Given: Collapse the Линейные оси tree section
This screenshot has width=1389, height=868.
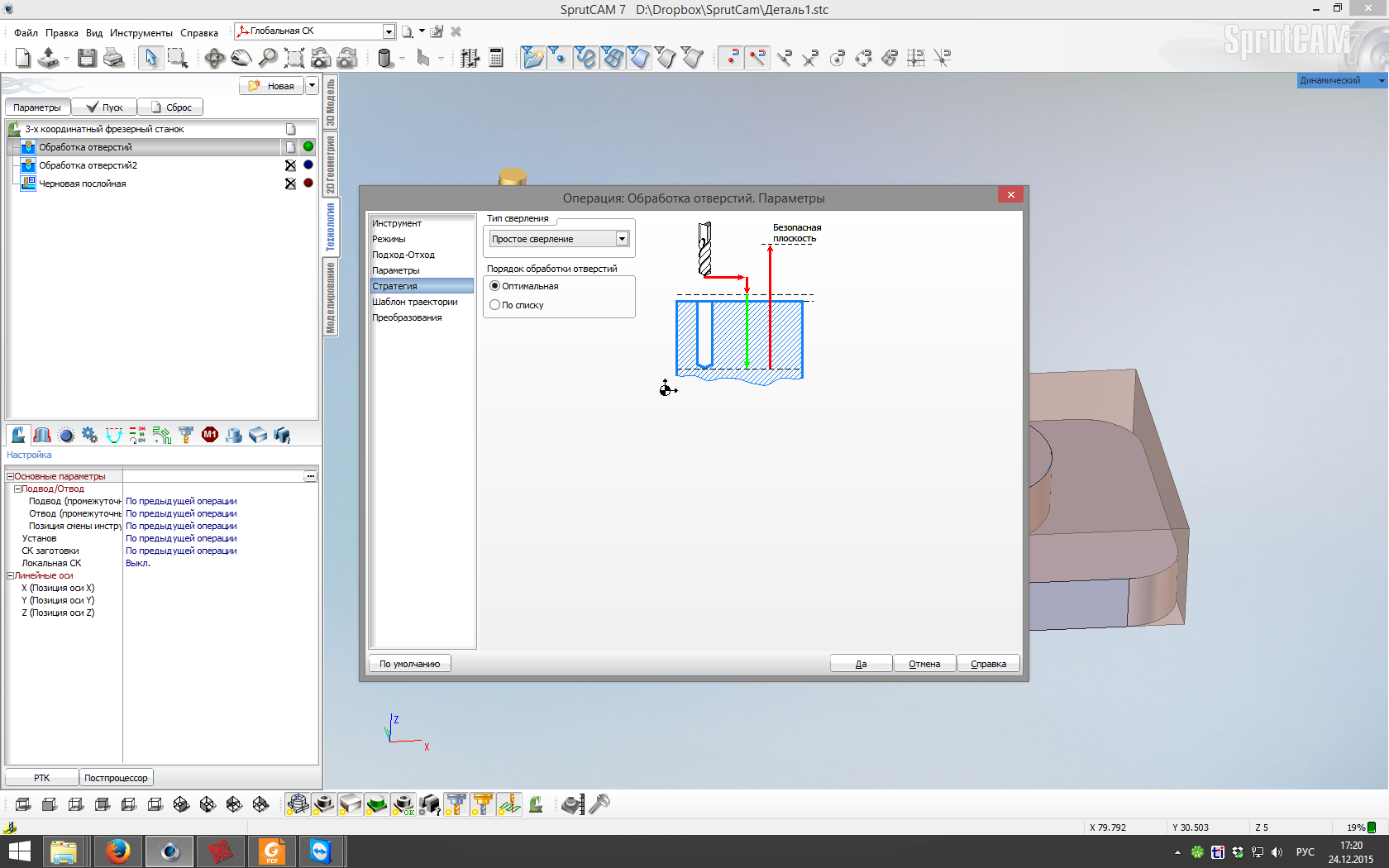Looking at the screenshot, I should [x=10, y=575].
